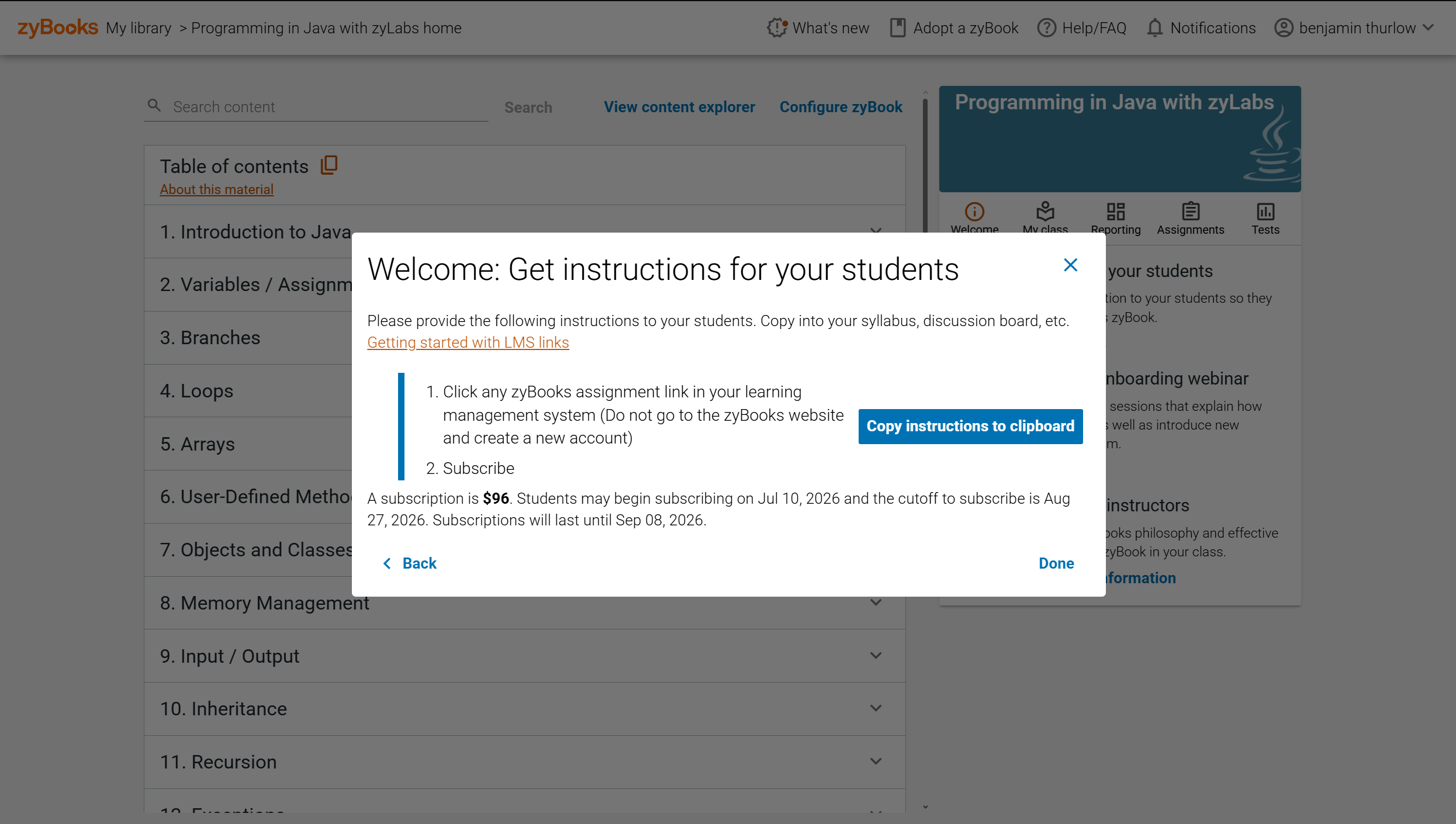1456x824 pixels.
Task: Expand chapter 1 Introduction to Java chevron
Action: (876, 230)
